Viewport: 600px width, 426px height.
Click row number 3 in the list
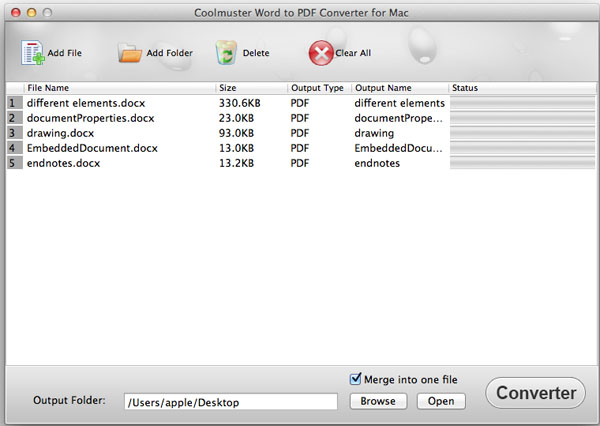(15, 133)
